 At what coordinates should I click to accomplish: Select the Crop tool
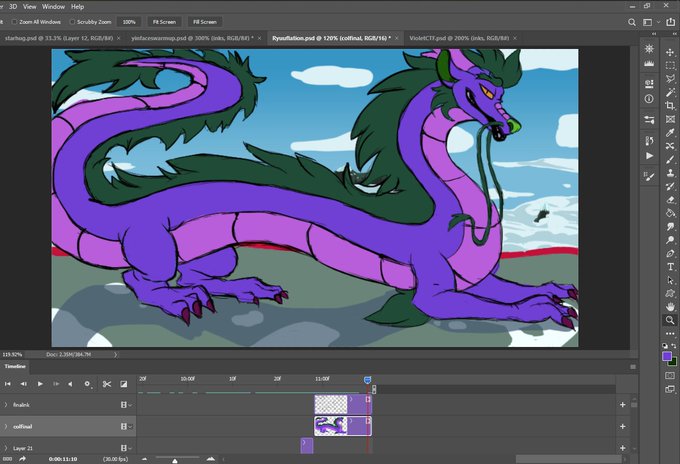tap(670, 106)
